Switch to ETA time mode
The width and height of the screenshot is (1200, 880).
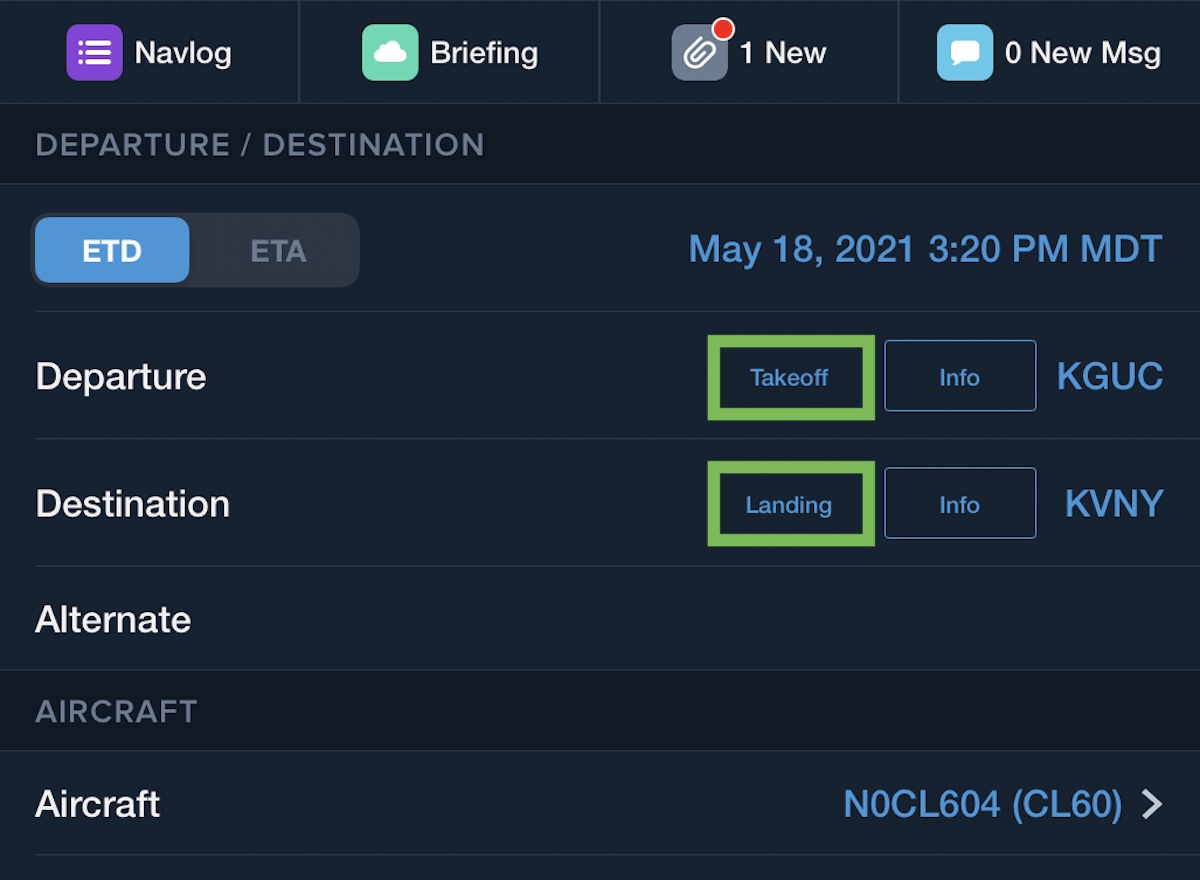coord(278,250)
